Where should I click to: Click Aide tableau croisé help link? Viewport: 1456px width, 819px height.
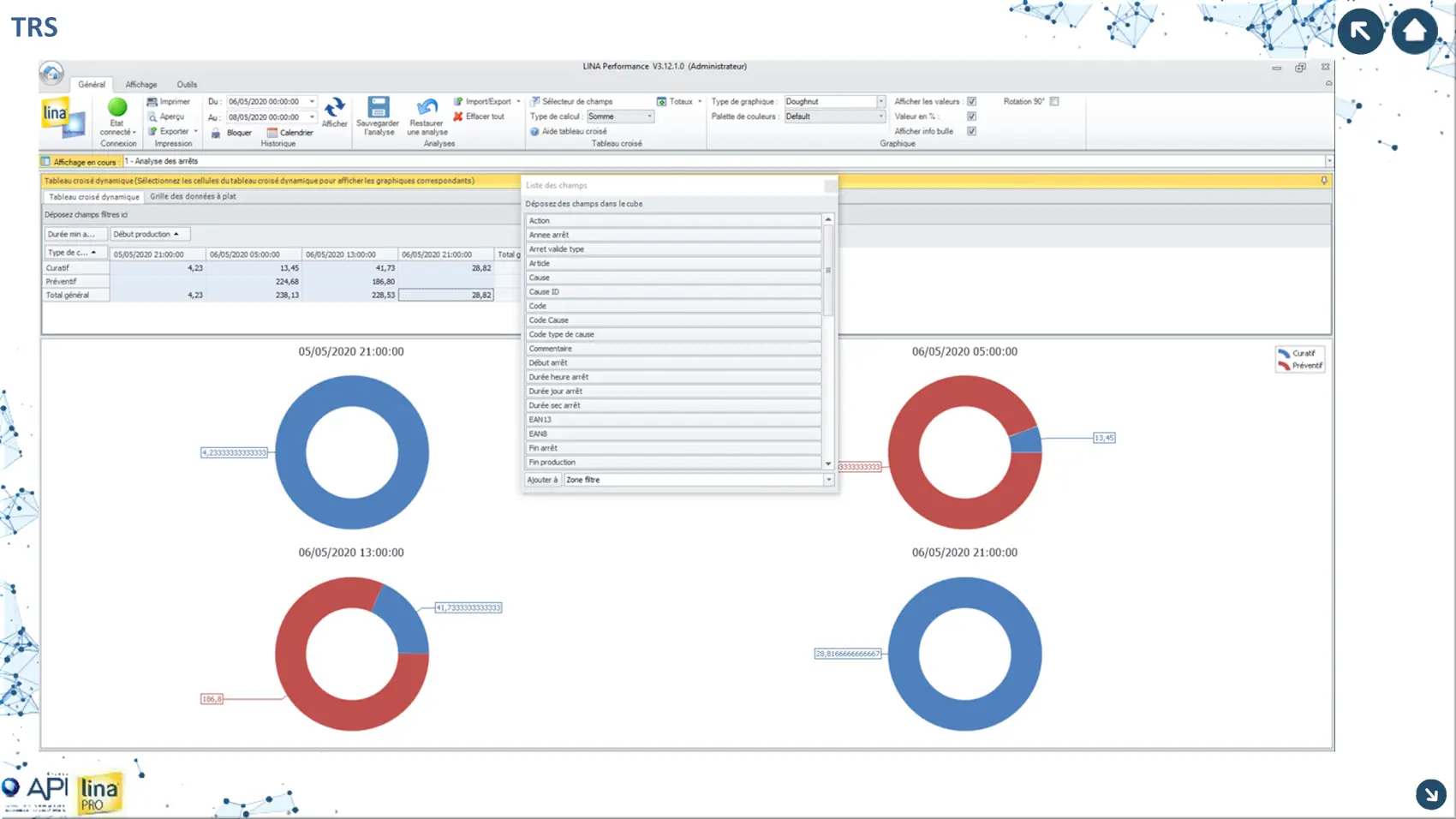pos(574,132)
